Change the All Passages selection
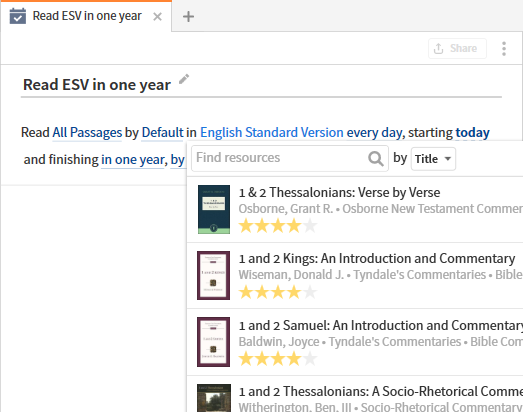 click(87, 132)
